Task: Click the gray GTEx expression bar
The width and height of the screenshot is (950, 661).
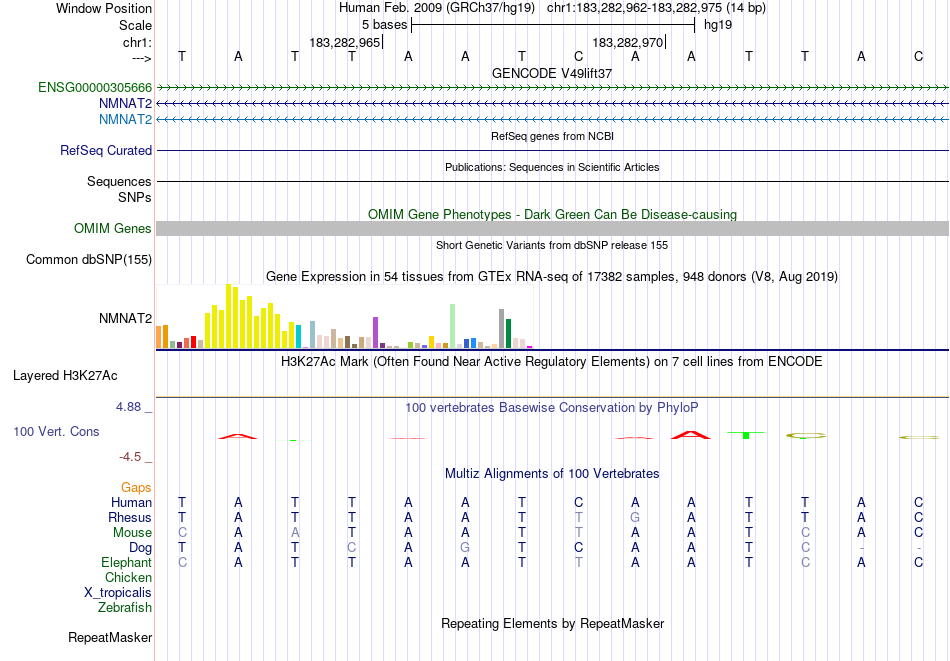Action: click(502, 329)
